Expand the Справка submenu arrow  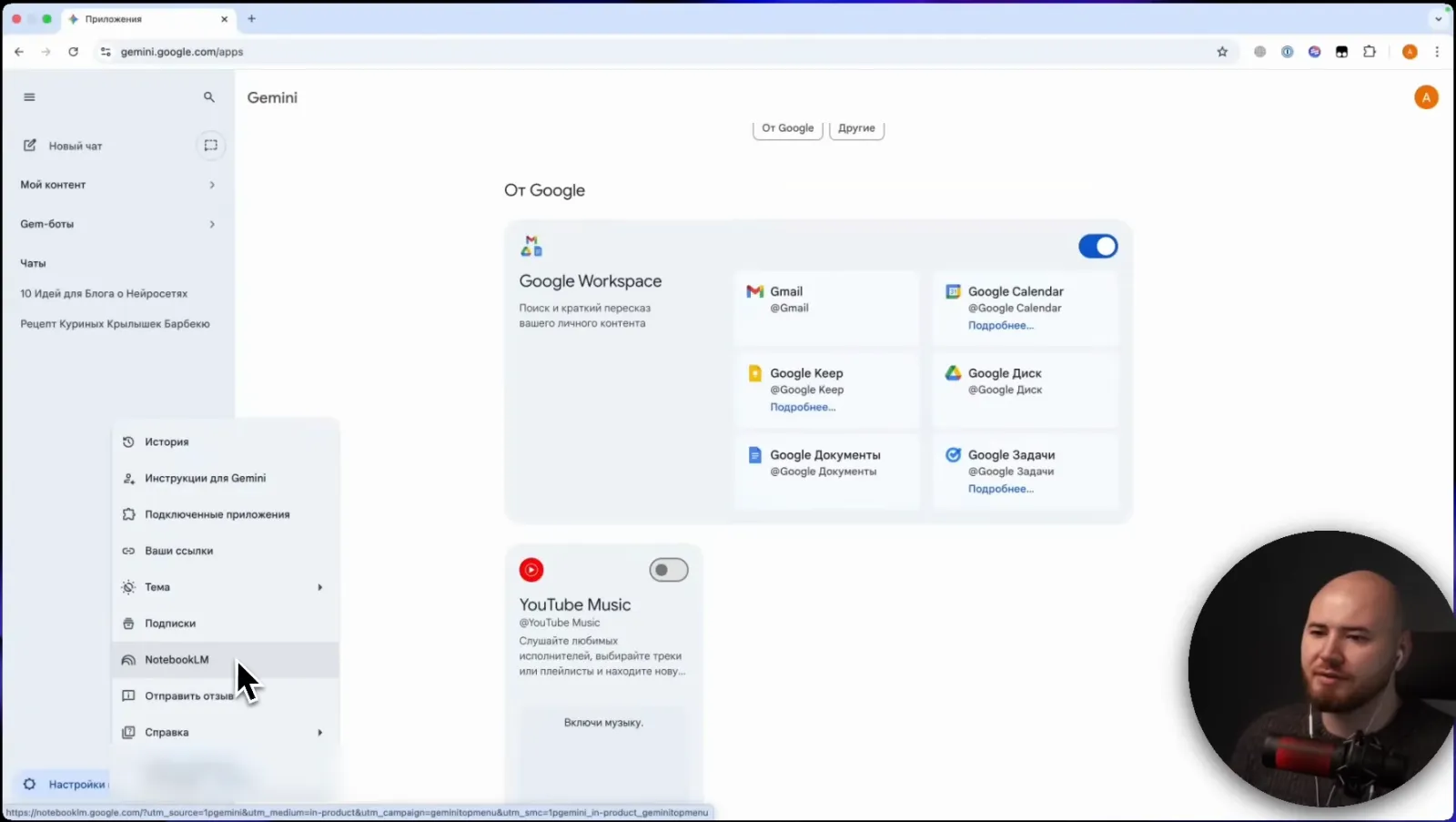(319, 733)
